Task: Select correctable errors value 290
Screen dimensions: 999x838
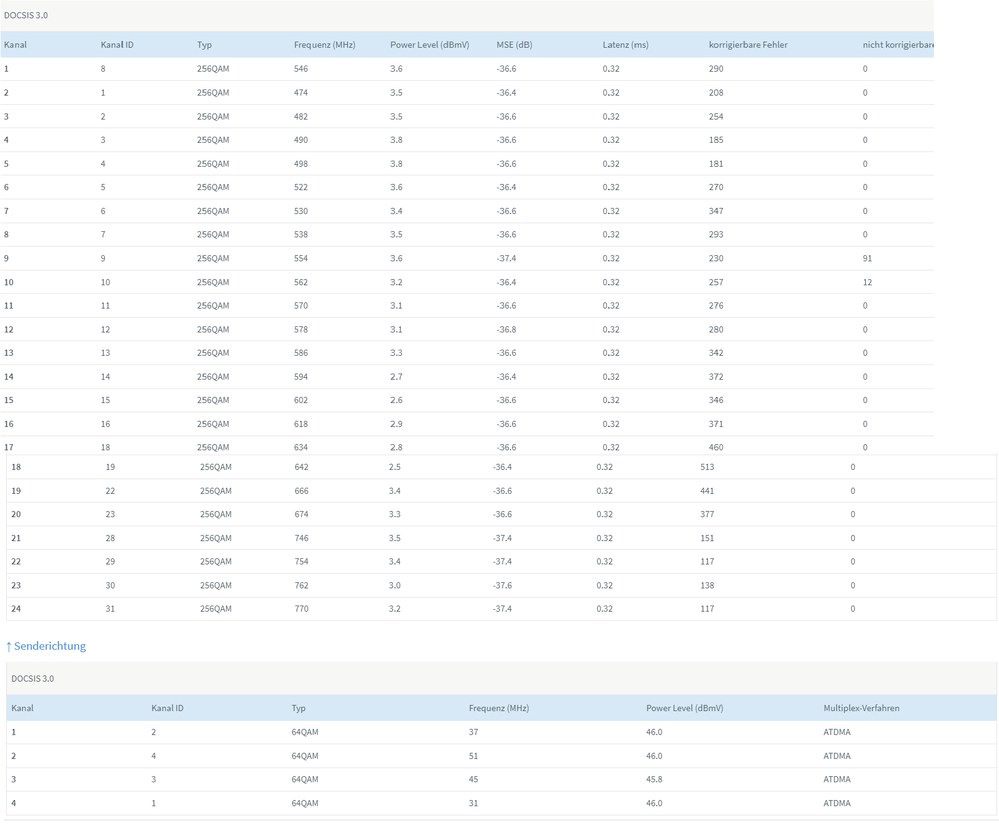Action: [x=716, y=69]
